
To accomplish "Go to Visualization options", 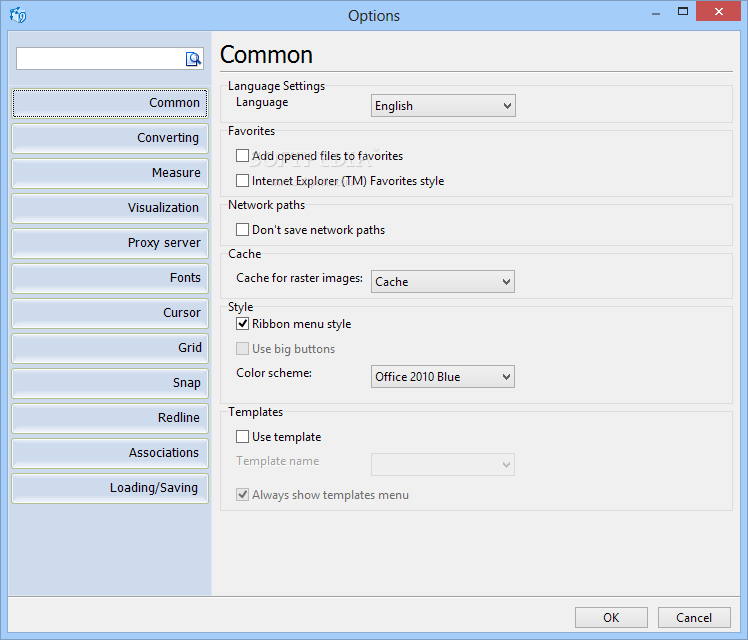I will [x=110, y=208].
